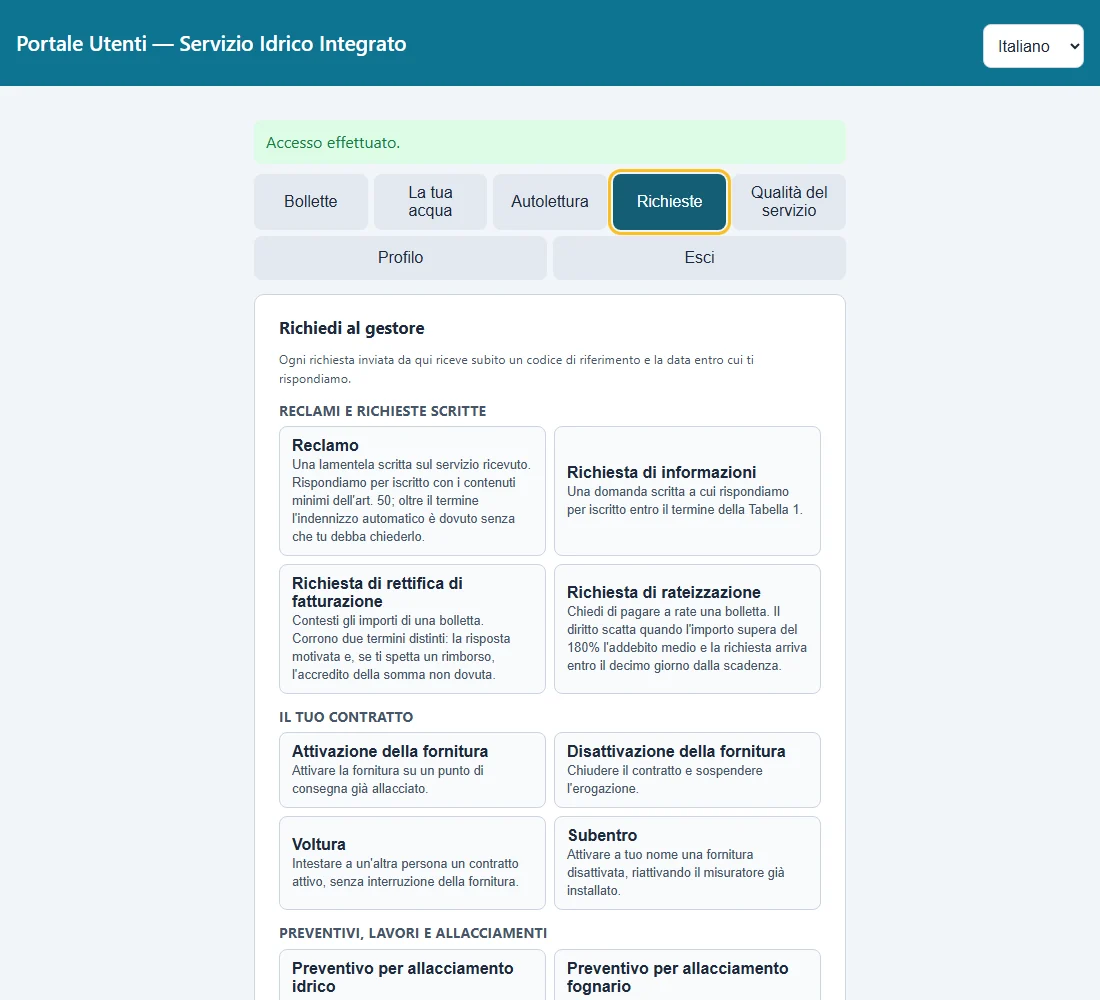Click the 'RECLAMI E RICHIESTE SCRITTE' section label

tap(382, 411)
